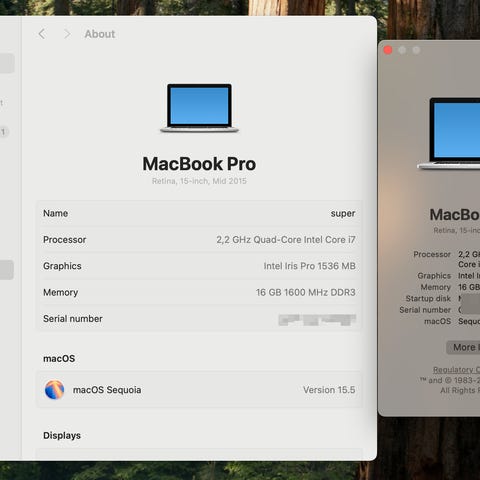Select the 'Retina, 15-inch, Mid 2015' subtitle
The width and height of the screenshot is (480, 480).
tap(199, 181)
